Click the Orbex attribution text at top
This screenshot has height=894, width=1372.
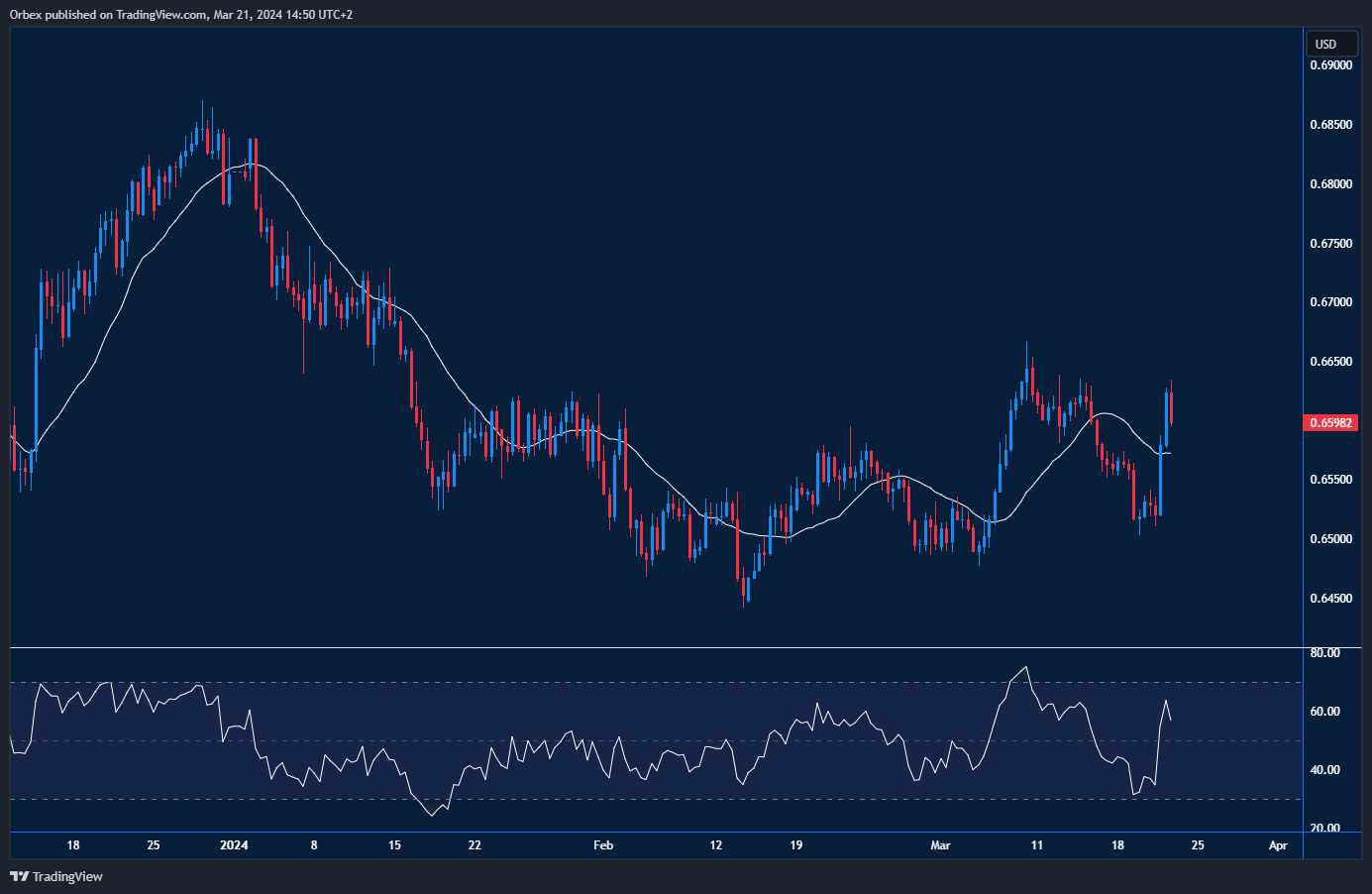178,14
